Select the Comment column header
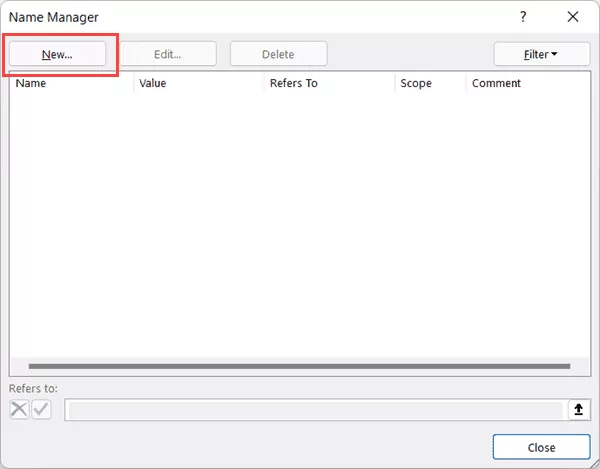Image resolution: width=600 pixels, height=469 pixels. click(x=526, y=83)
